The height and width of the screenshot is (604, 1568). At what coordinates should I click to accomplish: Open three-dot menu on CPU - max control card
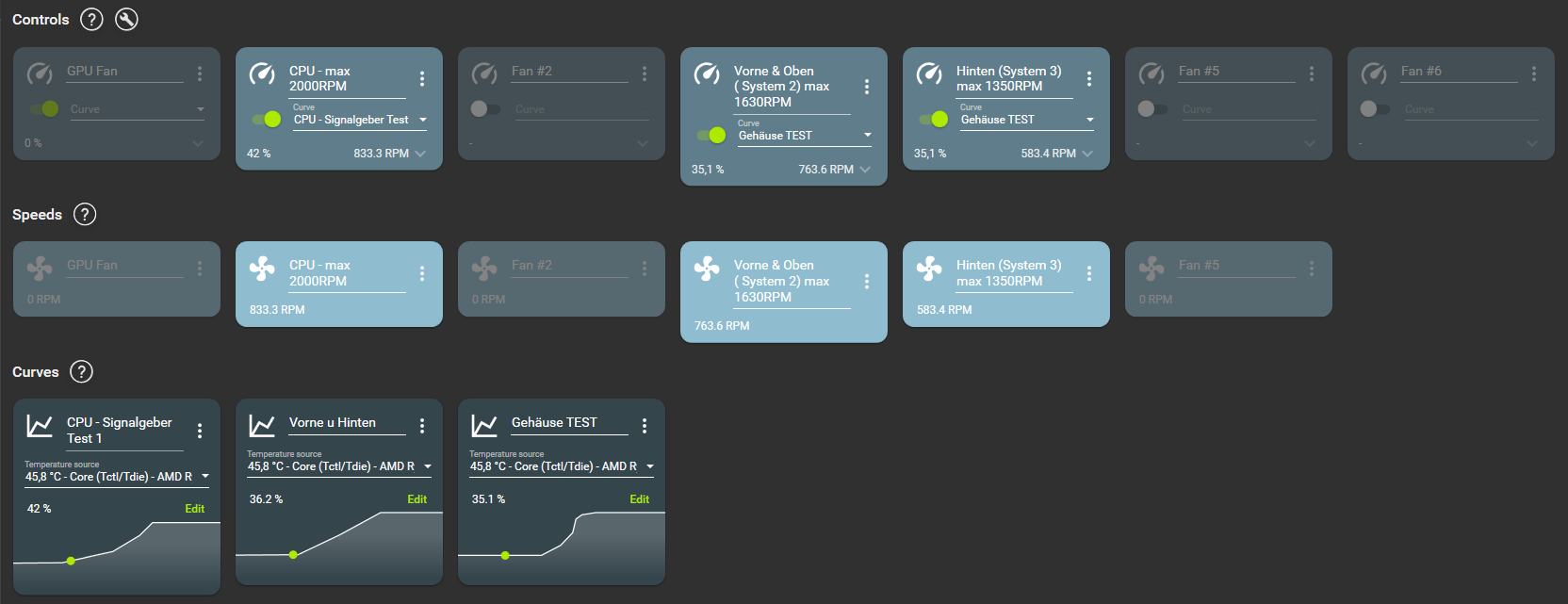tap(422, 79)
